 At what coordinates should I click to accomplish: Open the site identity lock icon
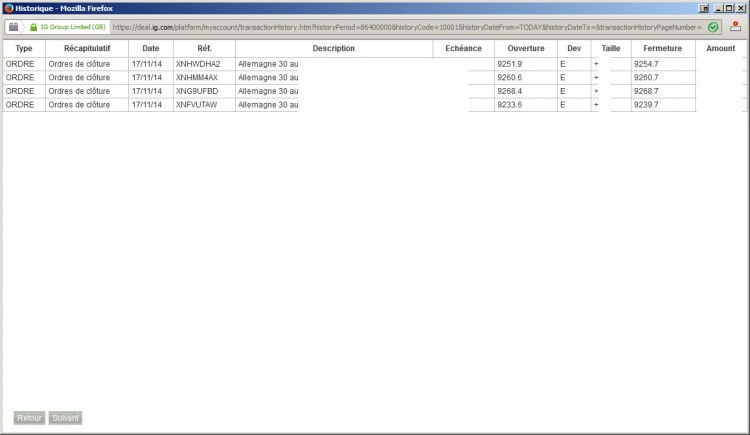pos(33,27)
